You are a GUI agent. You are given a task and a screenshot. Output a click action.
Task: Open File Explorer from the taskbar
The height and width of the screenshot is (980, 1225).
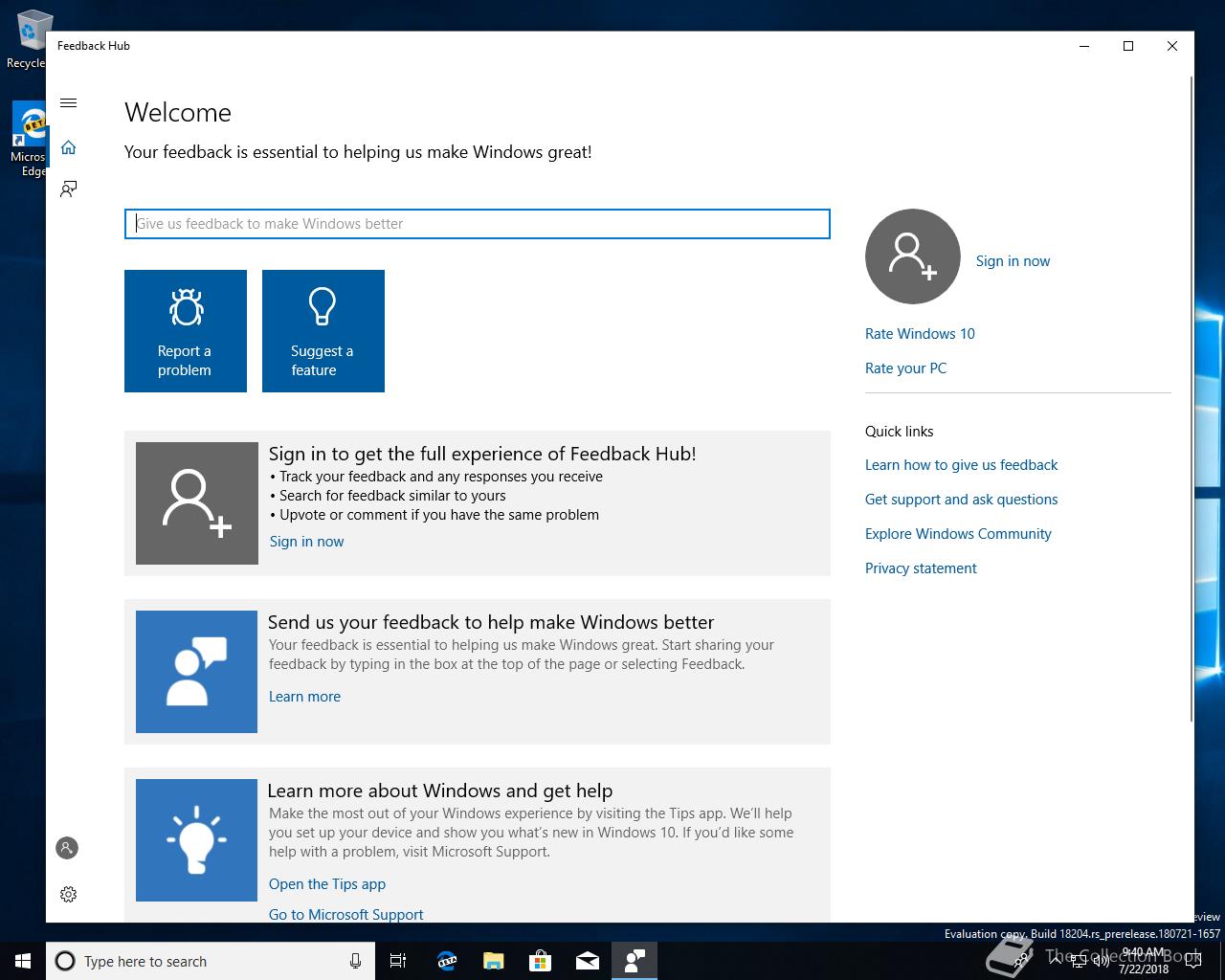pos(493,961)
